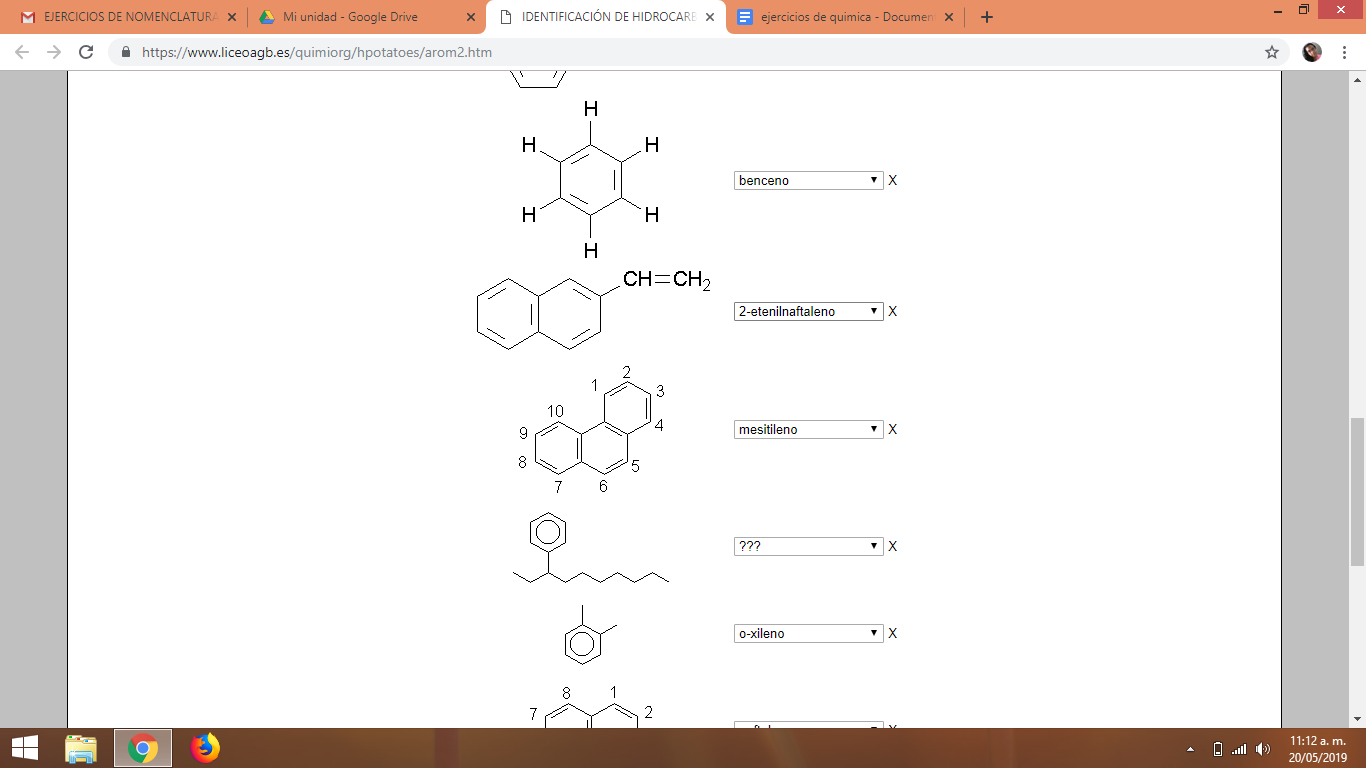Click the device battery tray icon
The width and height of the screenshot is (1366, 768).
point(1217,749)
